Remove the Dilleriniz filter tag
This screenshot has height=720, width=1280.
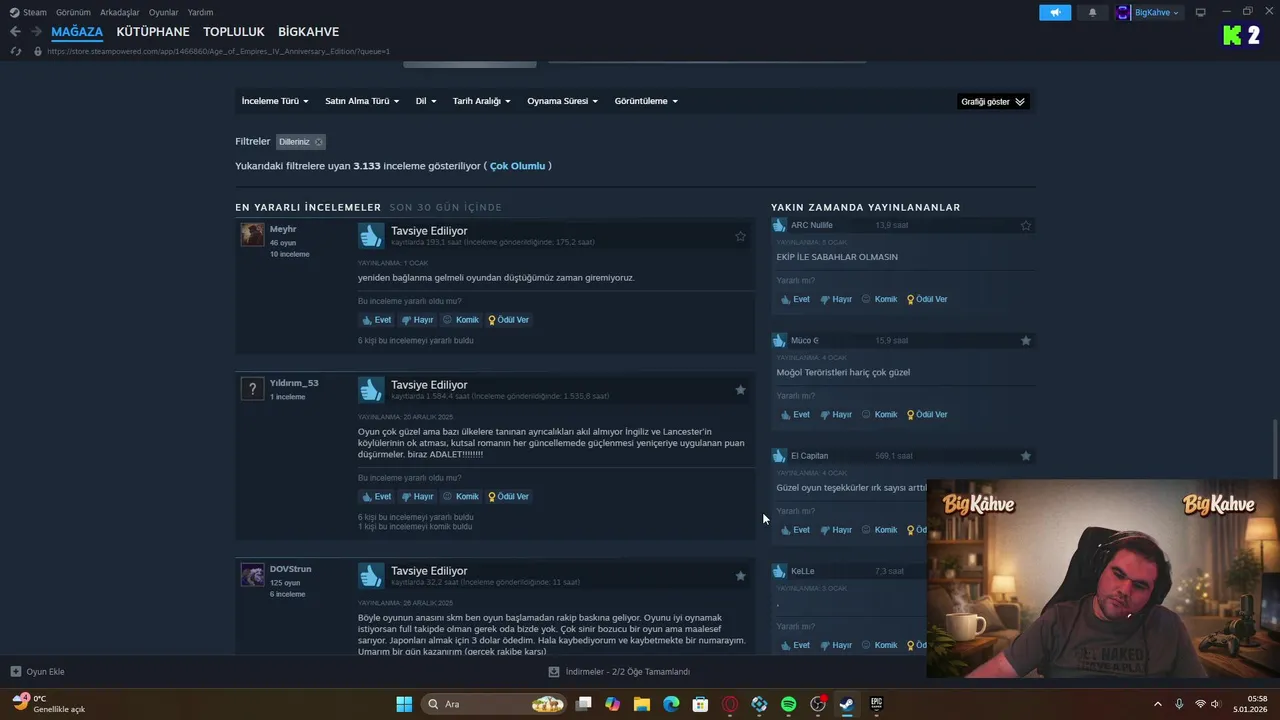point(319,142)
